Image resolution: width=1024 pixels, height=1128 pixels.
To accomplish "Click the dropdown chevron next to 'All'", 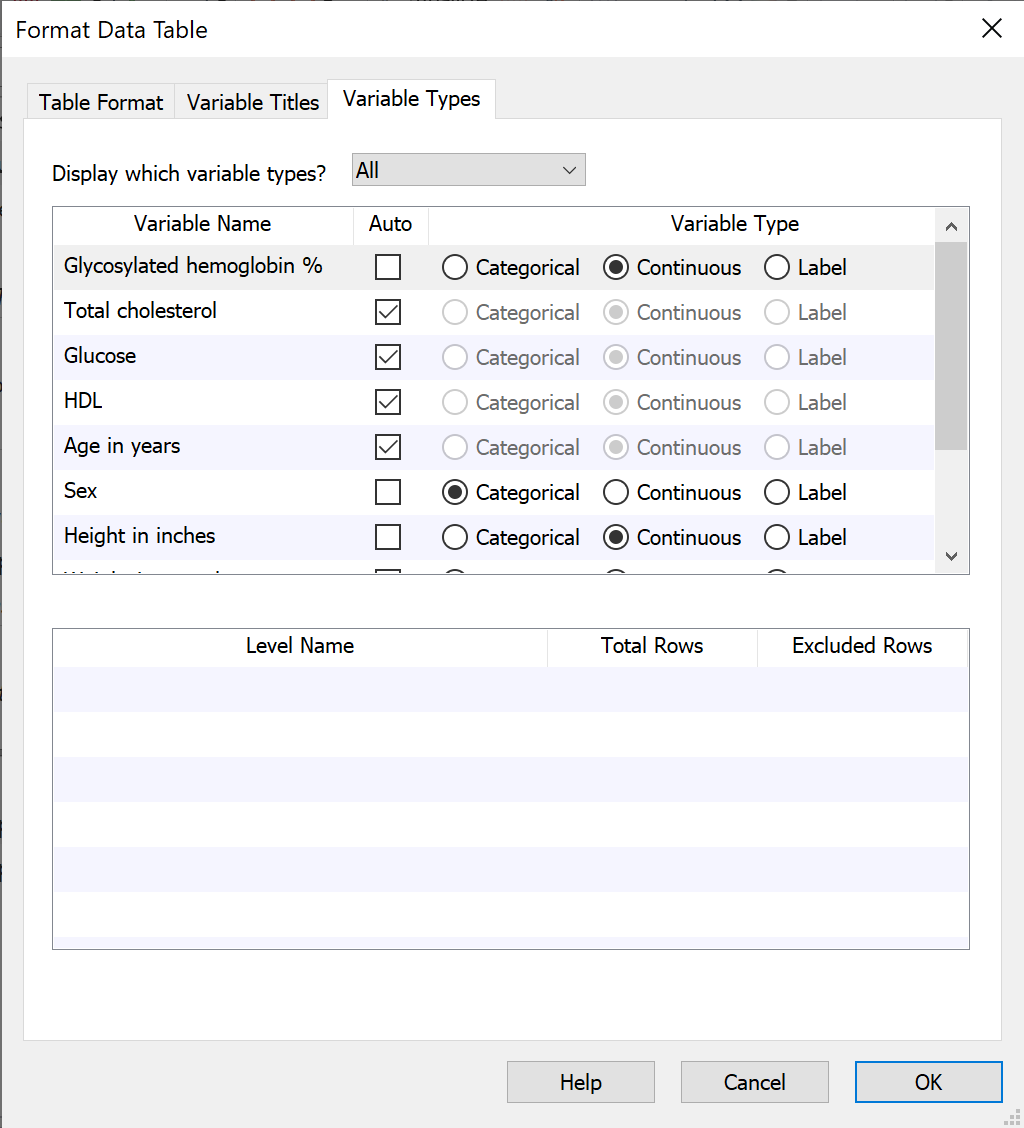I will point(570,169).
